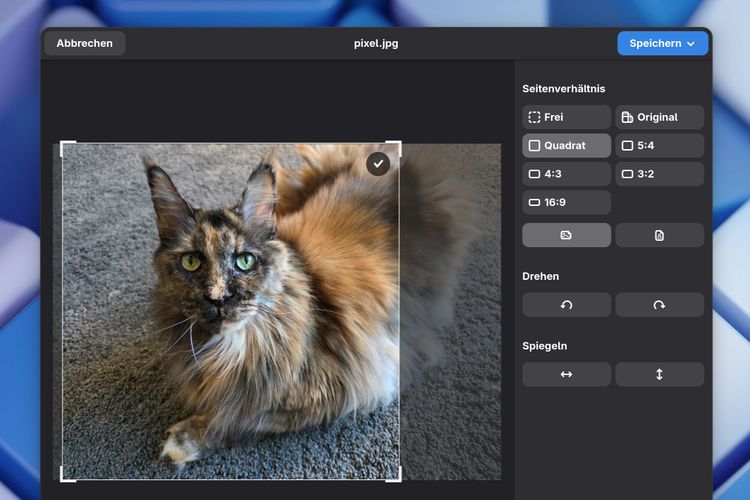
Task: Flip image vertically
Action: coord(659,374)
